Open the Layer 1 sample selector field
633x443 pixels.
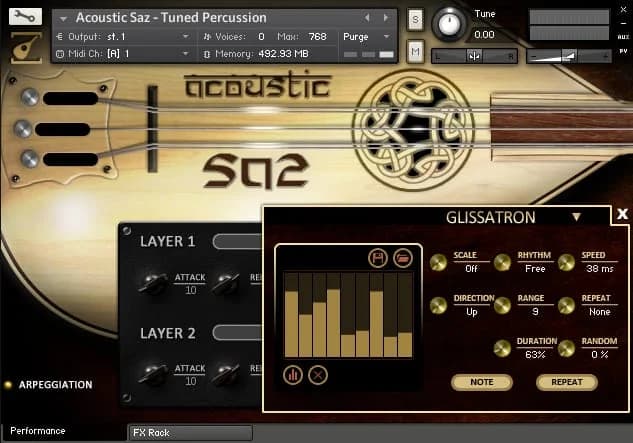(x=237, y=241)
